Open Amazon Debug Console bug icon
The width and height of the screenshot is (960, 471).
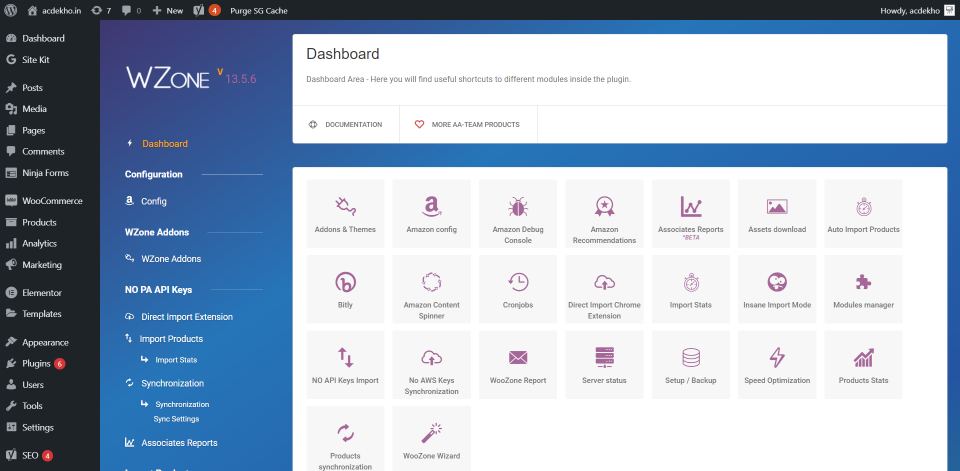pos(518,206)
